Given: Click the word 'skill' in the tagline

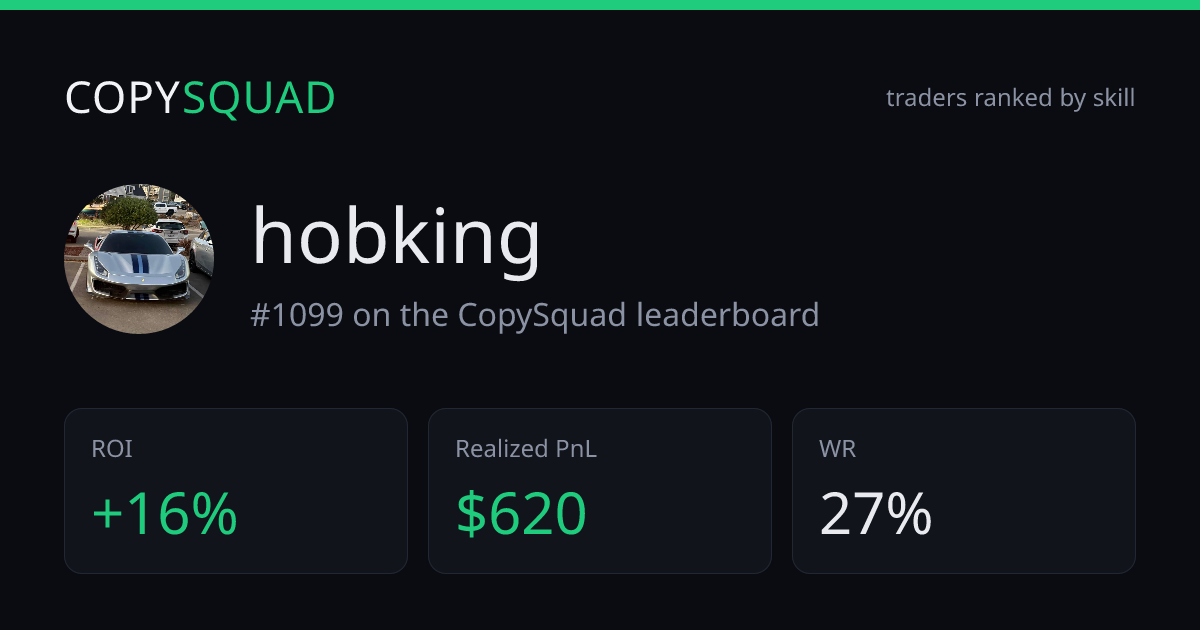Looking at the screenshot, I should point(1117,98).
